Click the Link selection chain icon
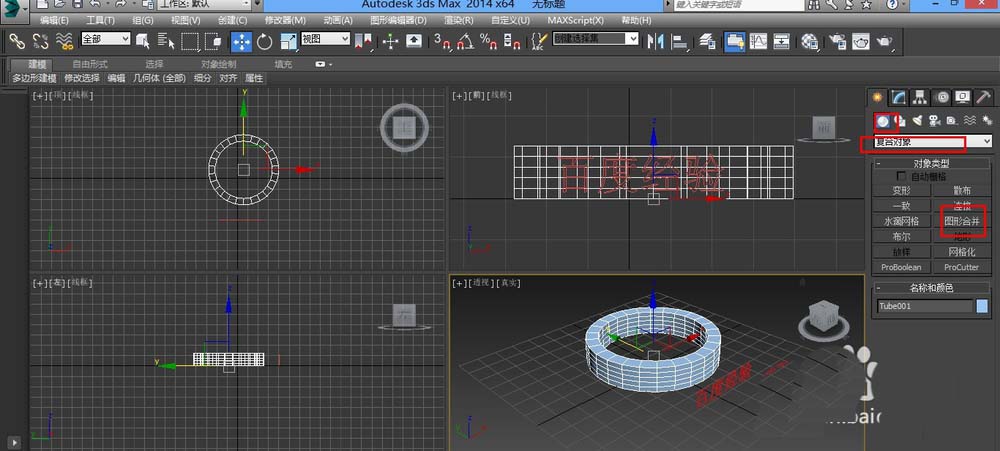Viewport: 1000px width, 451px height. (17, 41)
